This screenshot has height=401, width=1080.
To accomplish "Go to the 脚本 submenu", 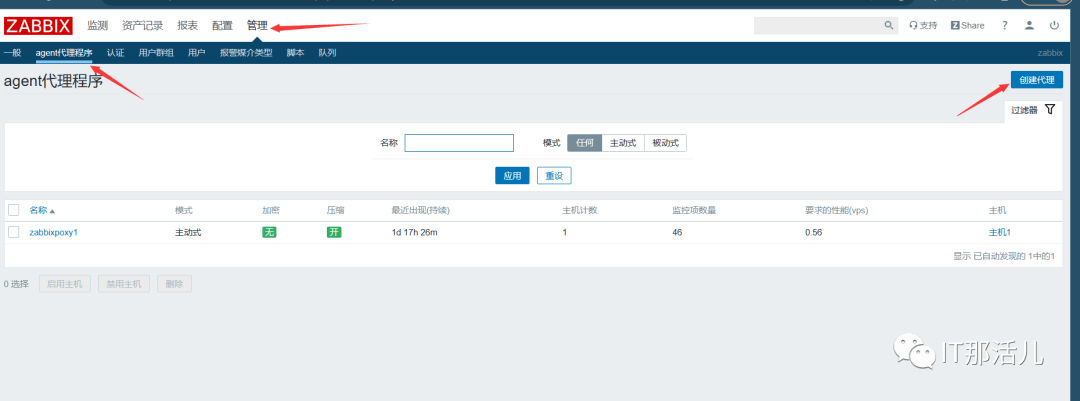I will click(295, 52).
